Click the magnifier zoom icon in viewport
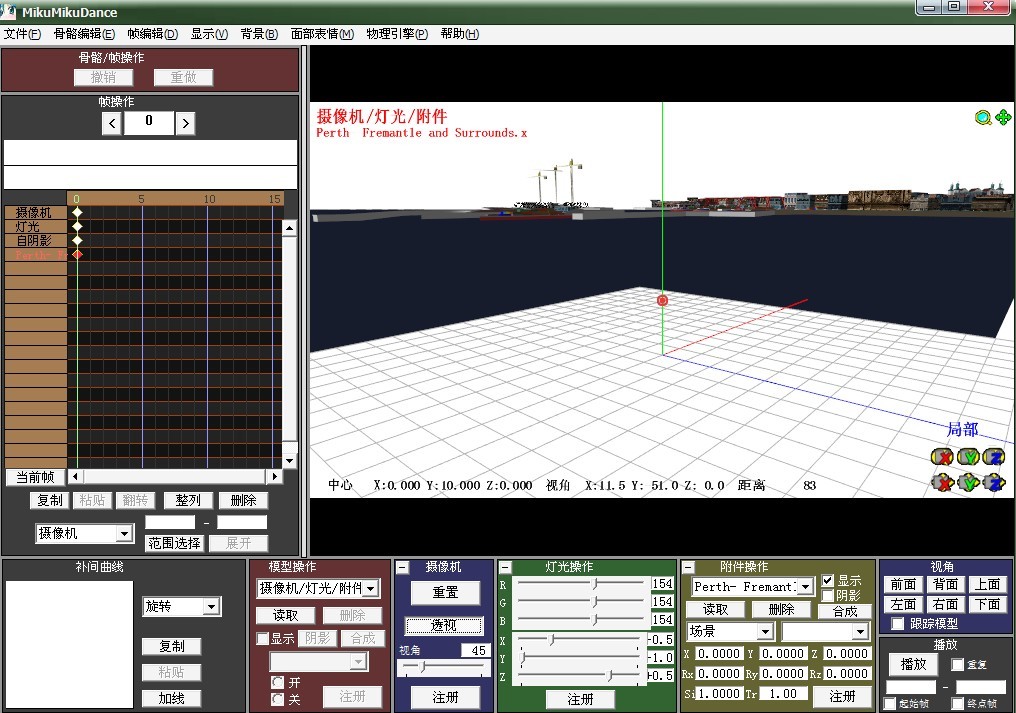 (x=983, y=117)
